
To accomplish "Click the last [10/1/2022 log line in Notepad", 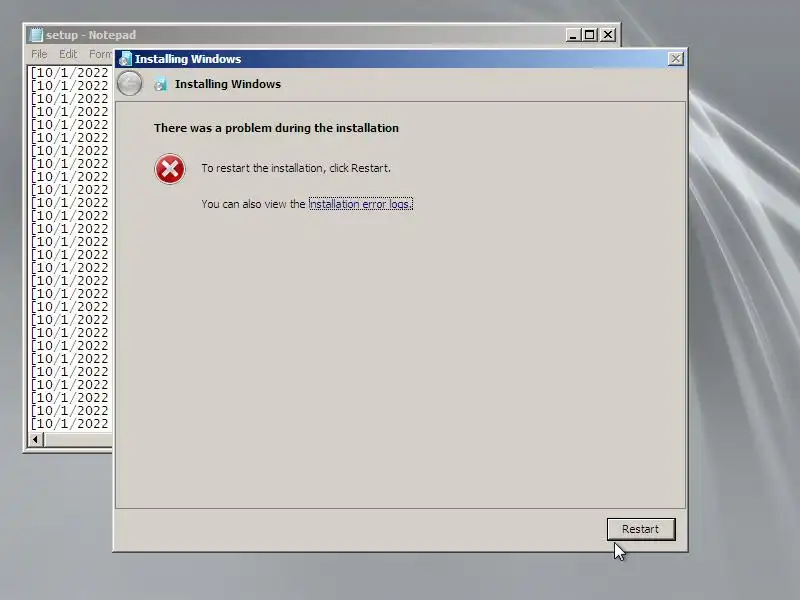I will pyautogui.click(x=69, y=423).
